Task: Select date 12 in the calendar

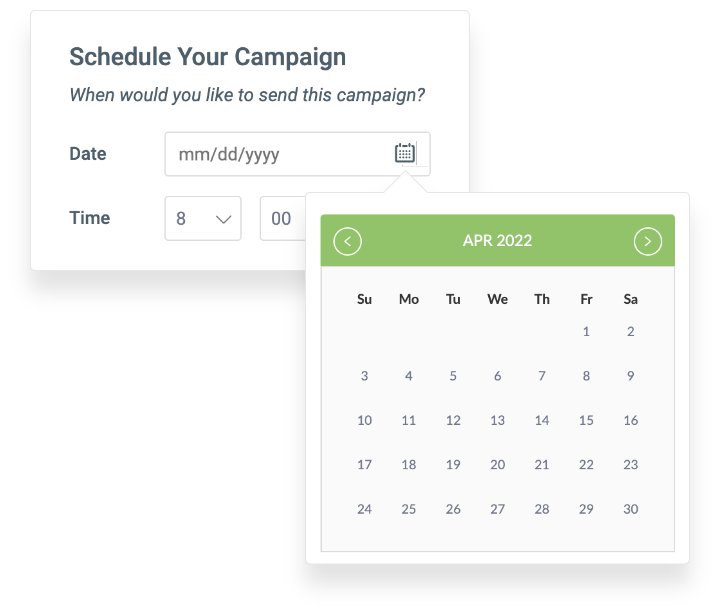Action: coord(453,420)
